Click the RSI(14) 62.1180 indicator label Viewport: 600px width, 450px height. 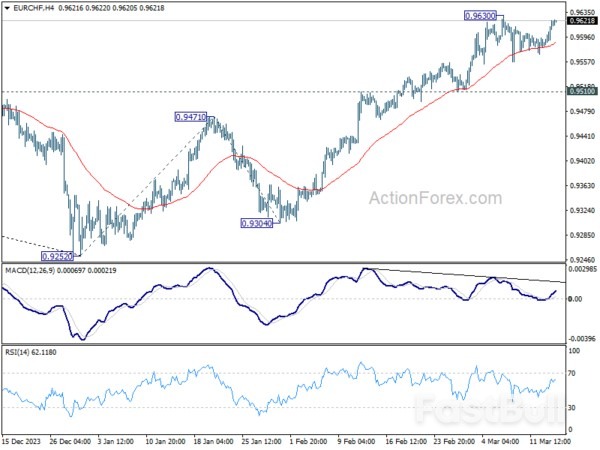(x=31, y=352)
